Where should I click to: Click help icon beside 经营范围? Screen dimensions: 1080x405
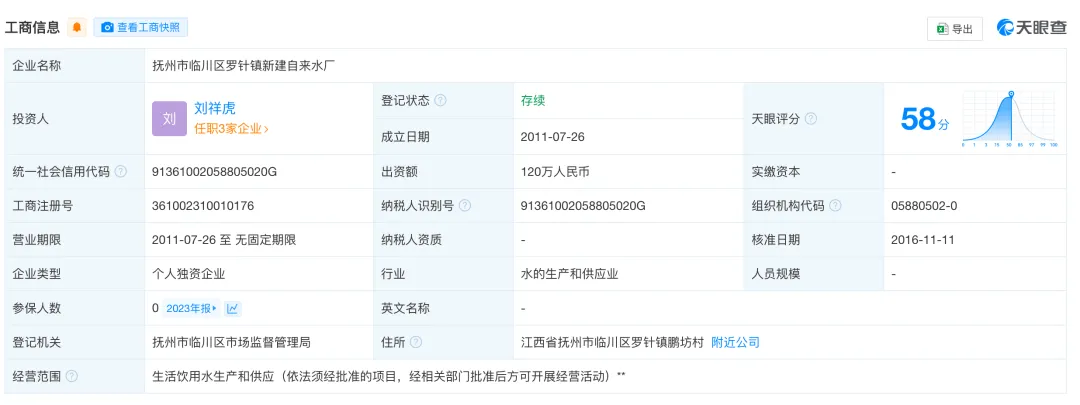click(x=72, y=377)
